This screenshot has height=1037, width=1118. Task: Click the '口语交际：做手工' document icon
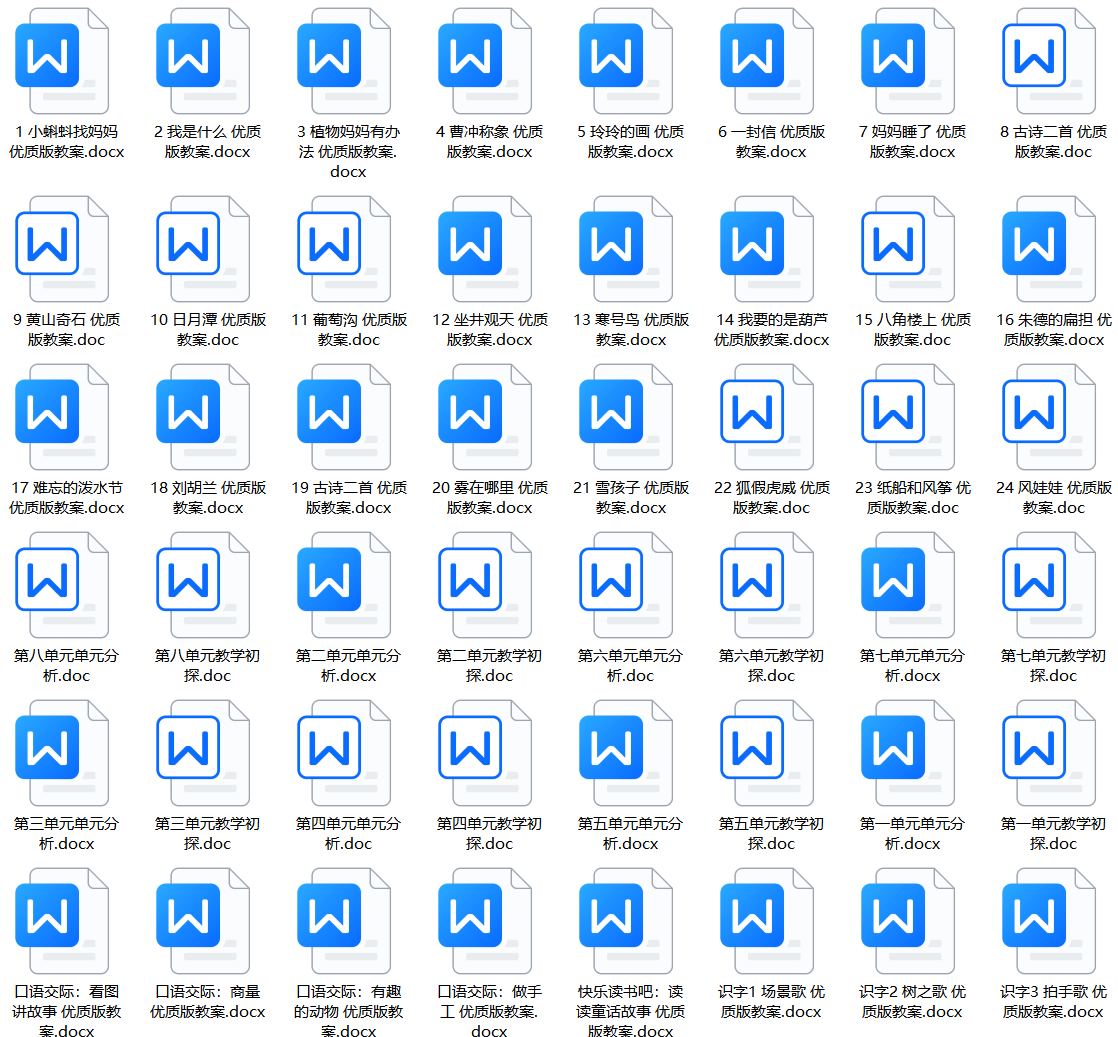pyautogui.click(x=486, y=921)
